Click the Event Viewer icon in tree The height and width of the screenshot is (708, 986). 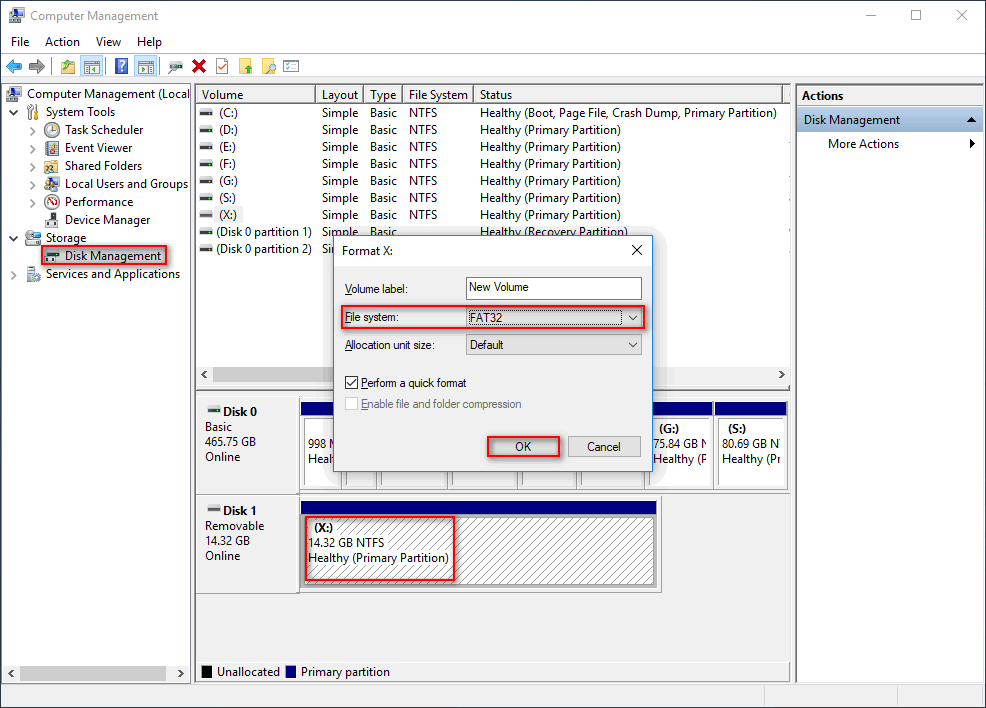click(x=52, y=148)
